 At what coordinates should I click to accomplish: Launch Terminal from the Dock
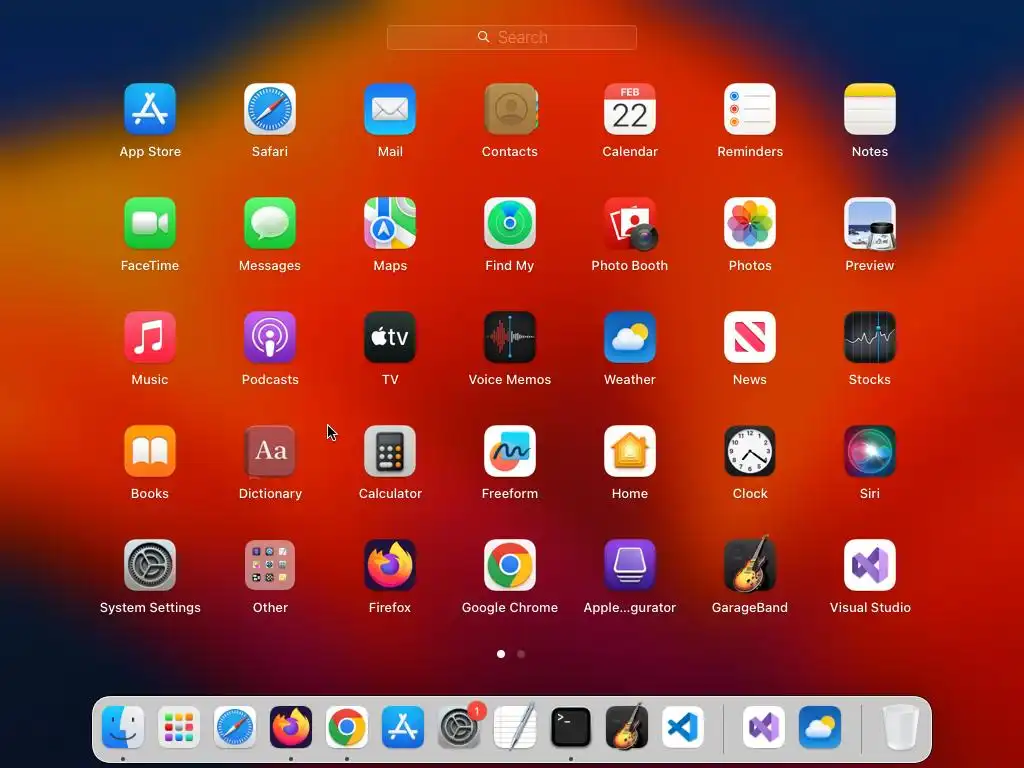571,727
